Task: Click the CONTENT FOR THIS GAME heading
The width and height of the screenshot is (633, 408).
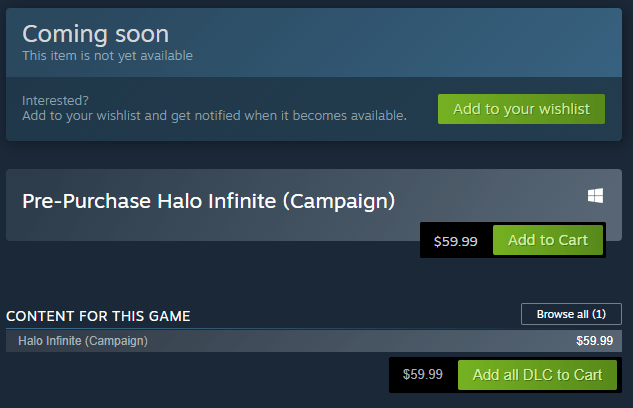Action: click(98, 316)
